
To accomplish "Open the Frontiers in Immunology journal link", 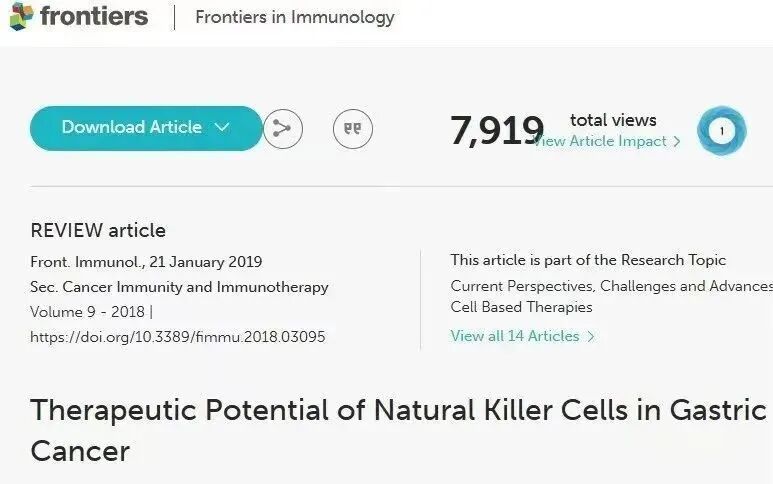I will point(295,17).
